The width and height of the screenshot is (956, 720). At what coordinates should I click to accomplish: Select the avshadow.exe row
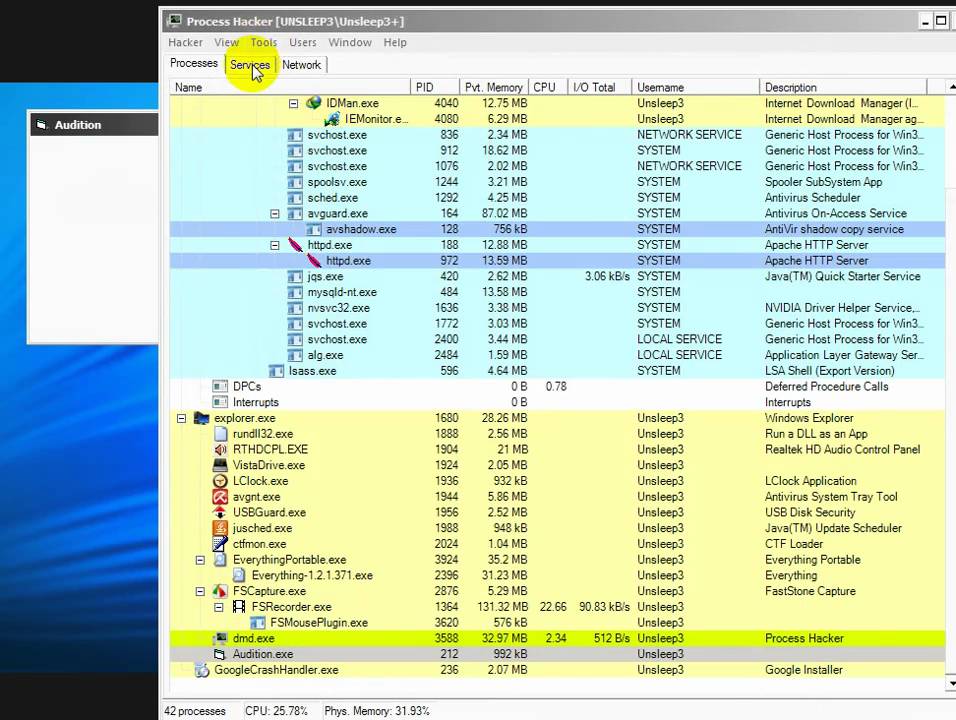pyautogui.click(x=557, y=229)
